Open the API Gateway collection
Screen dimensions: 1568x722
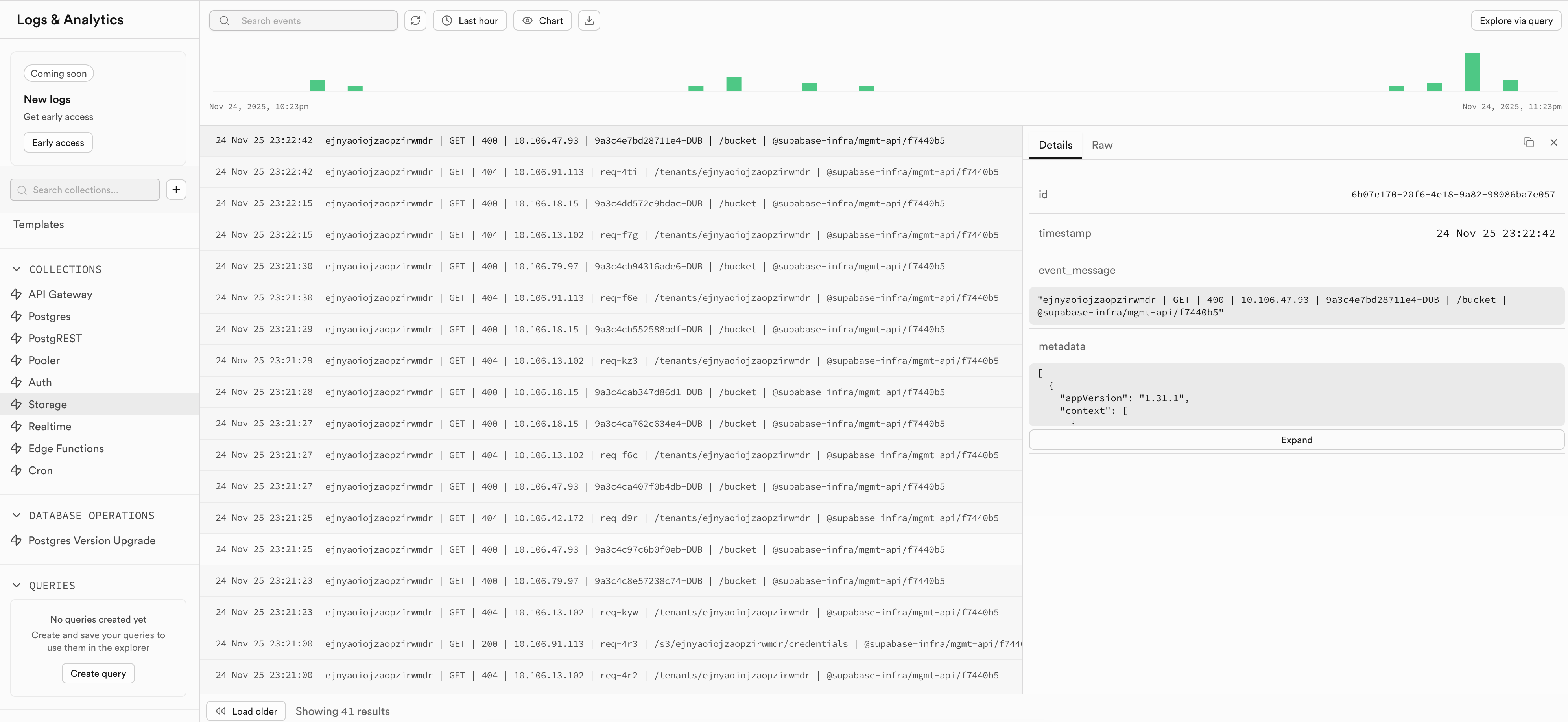pos(60,295)
